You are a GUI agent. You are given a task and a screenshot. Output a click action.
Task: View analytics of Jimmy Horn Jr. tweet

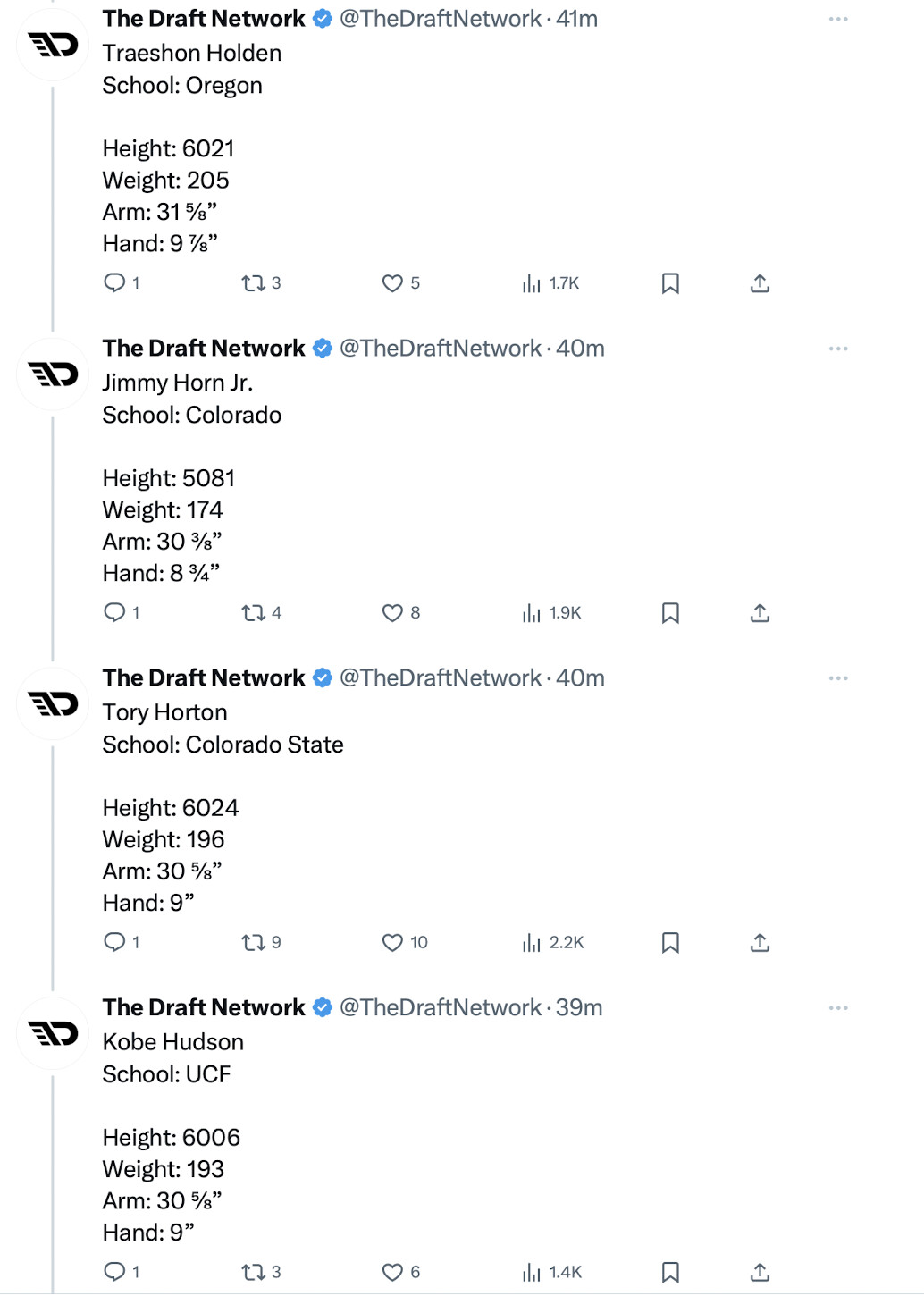(x=533, y=613)
